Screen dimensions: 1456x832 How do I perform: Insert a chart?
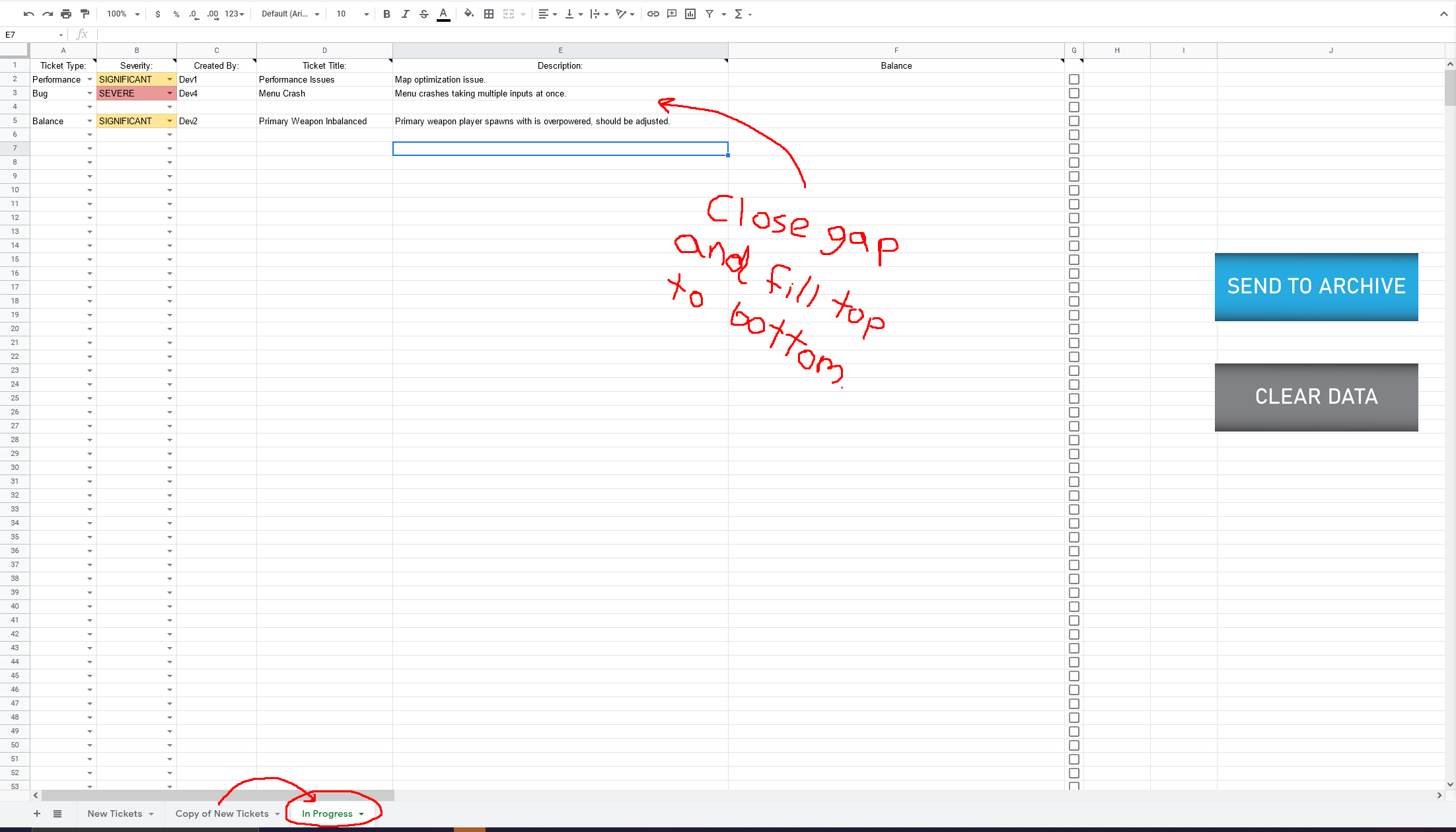click(690, 14)
